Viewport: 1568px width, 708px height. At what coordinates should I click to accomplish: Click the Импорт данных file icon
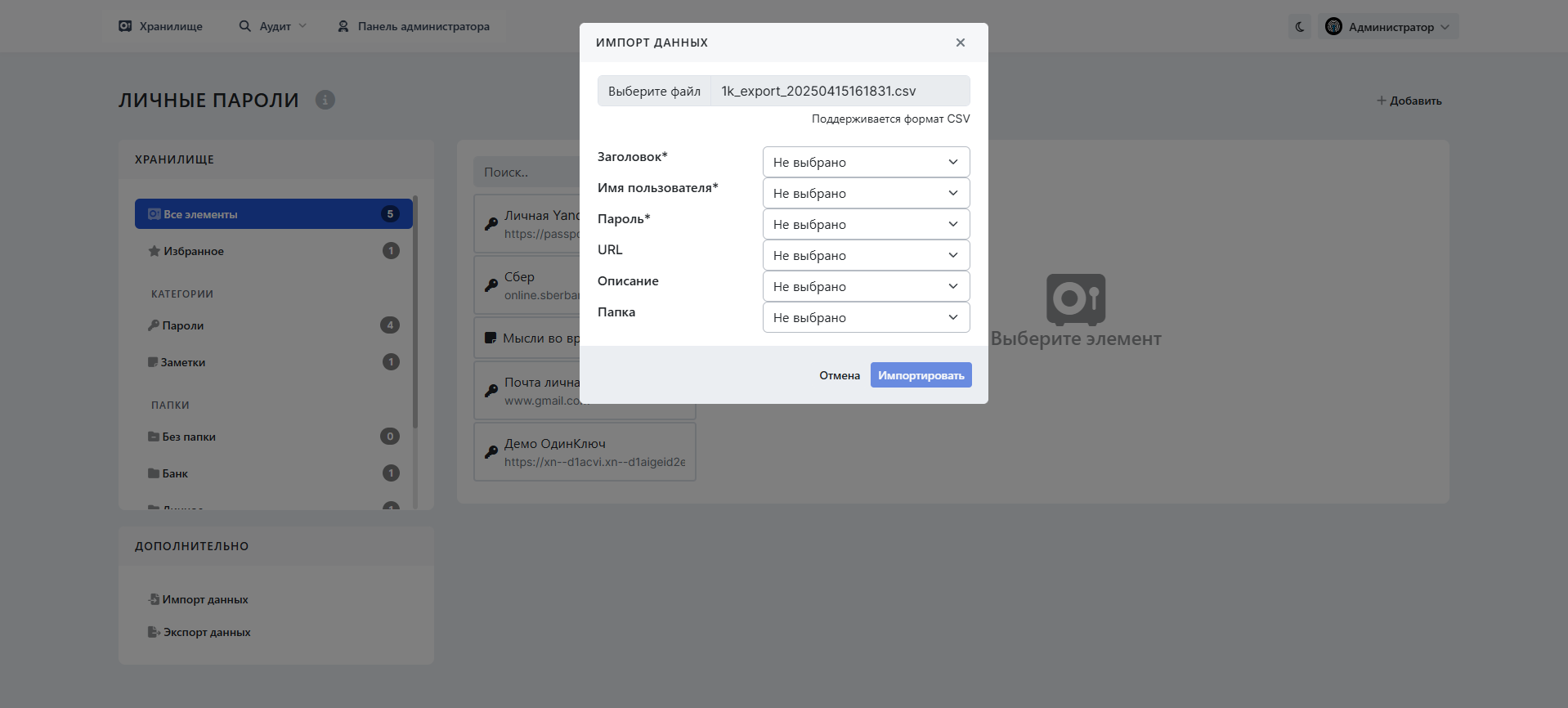tap(154, 599)
